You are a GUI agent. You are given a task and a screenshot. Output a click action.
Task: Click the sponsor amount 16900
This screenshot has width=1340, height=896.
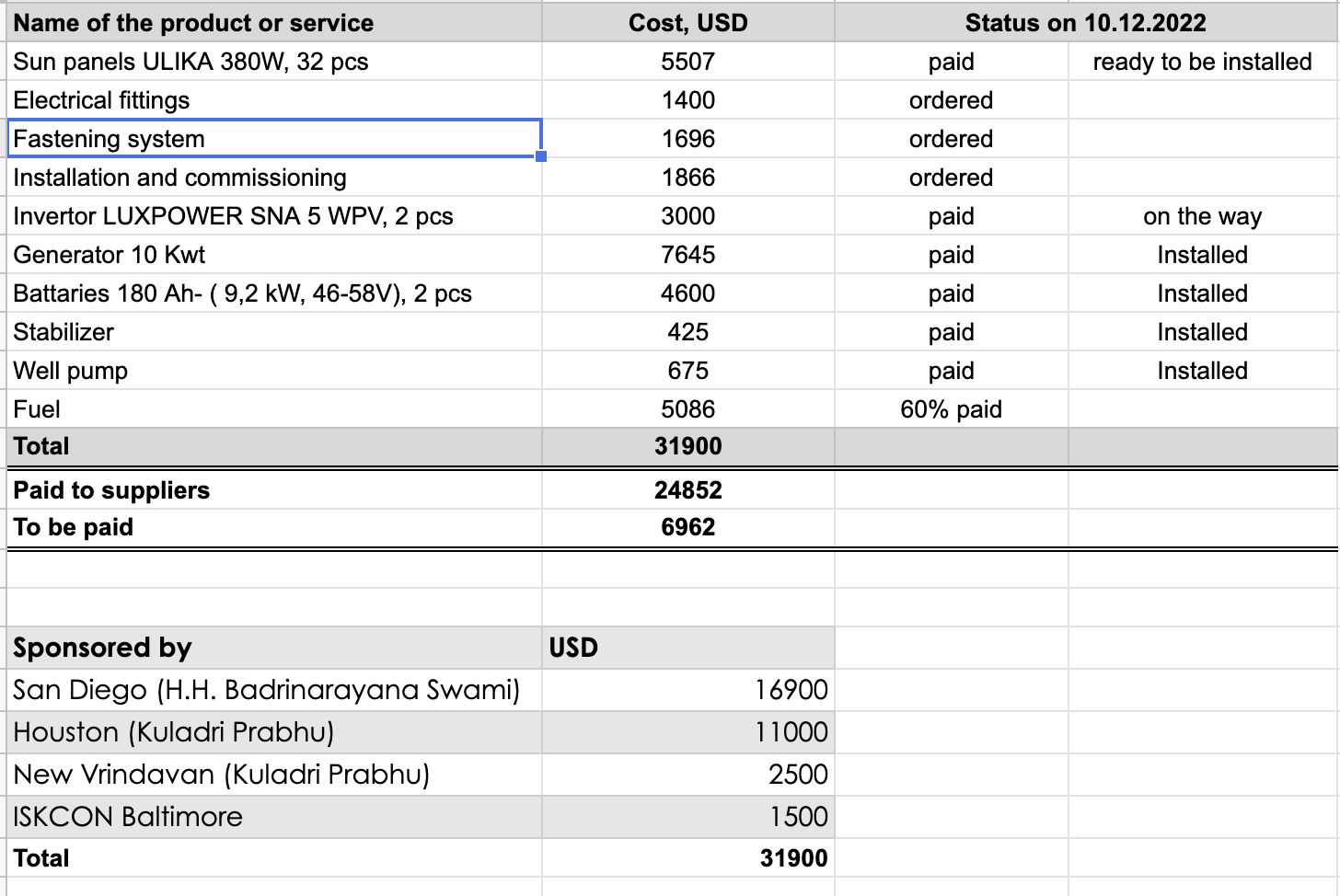(688, 690)
